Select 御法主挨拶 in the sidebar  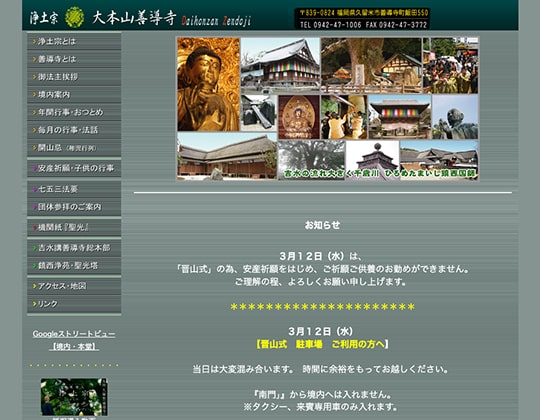(74, 77)
